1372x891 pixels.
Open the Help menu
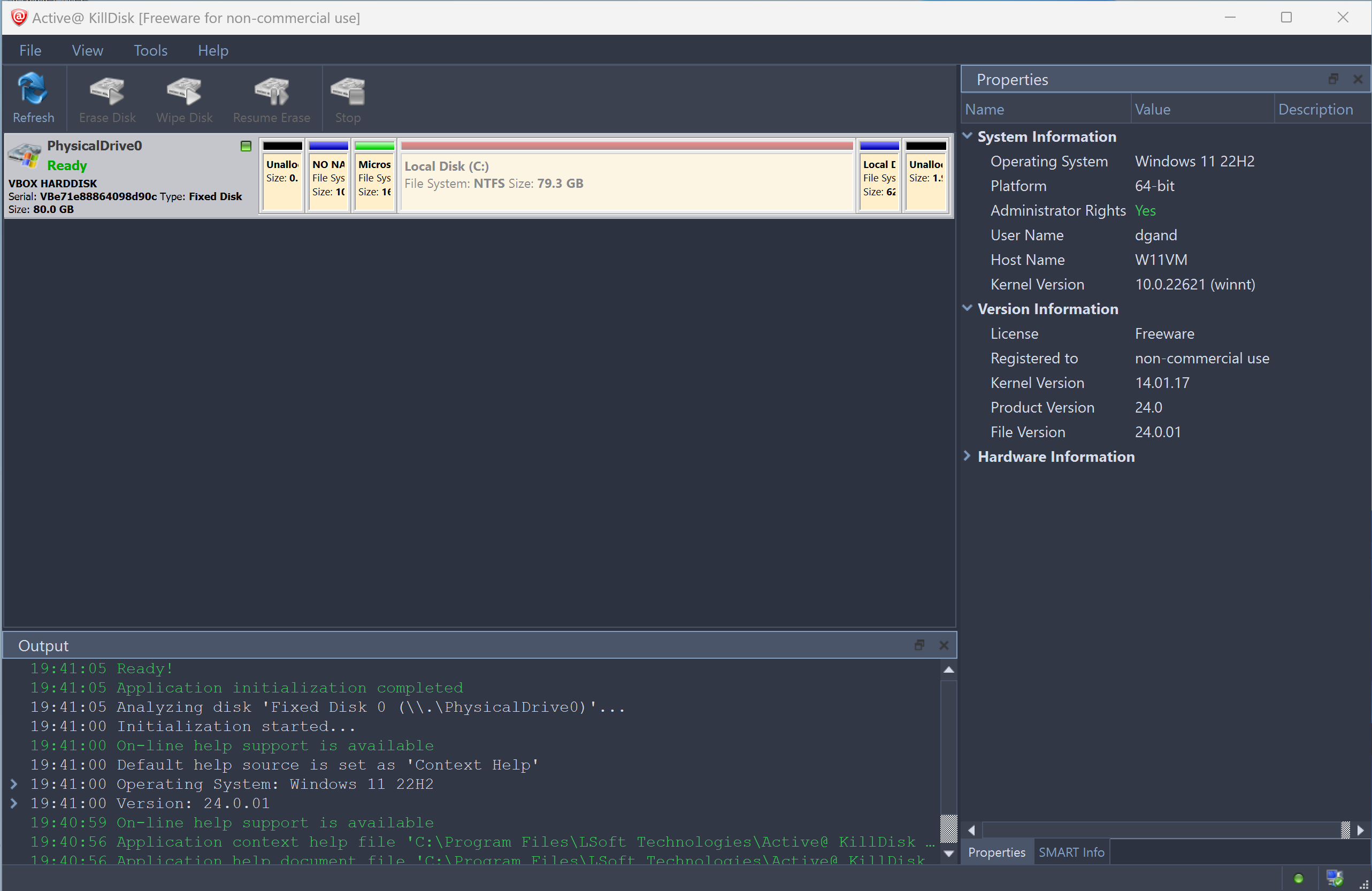point(213,50)
